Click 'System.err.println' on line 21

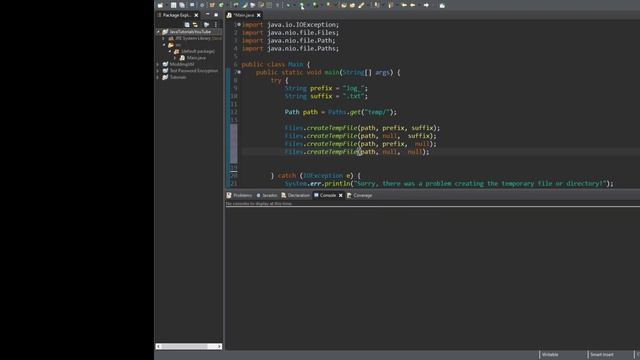[318, 184]
